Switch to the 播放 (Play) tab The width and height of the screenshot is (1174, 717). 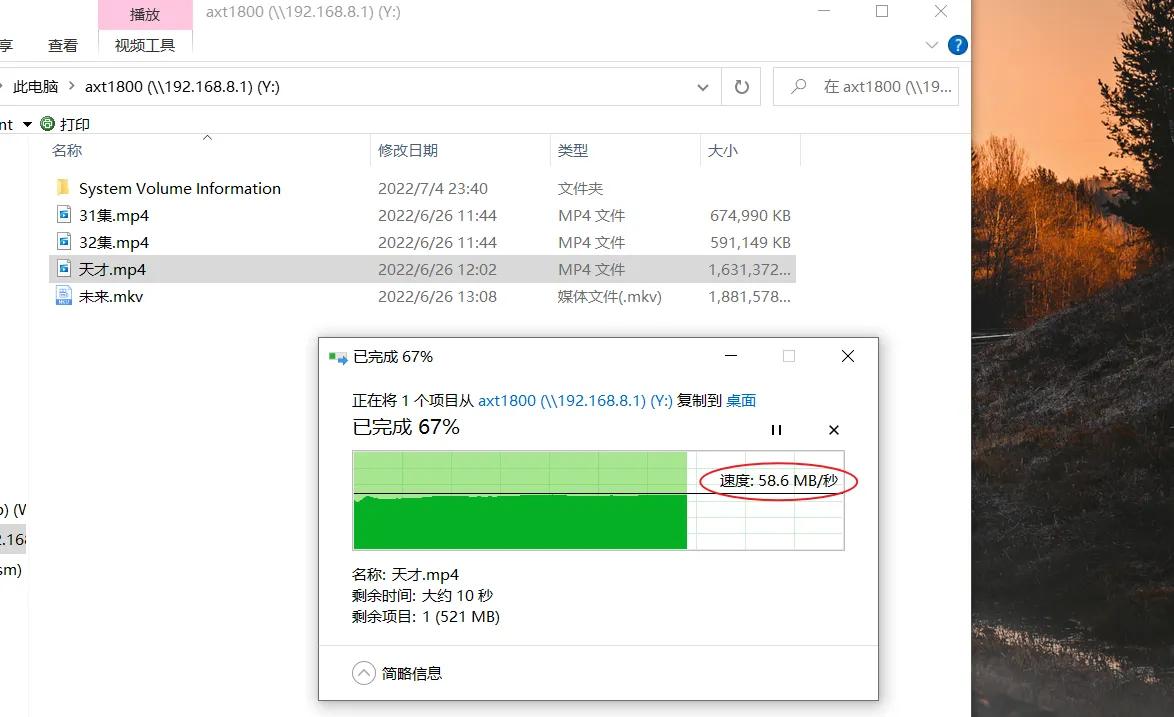click(x=143, y=14)
